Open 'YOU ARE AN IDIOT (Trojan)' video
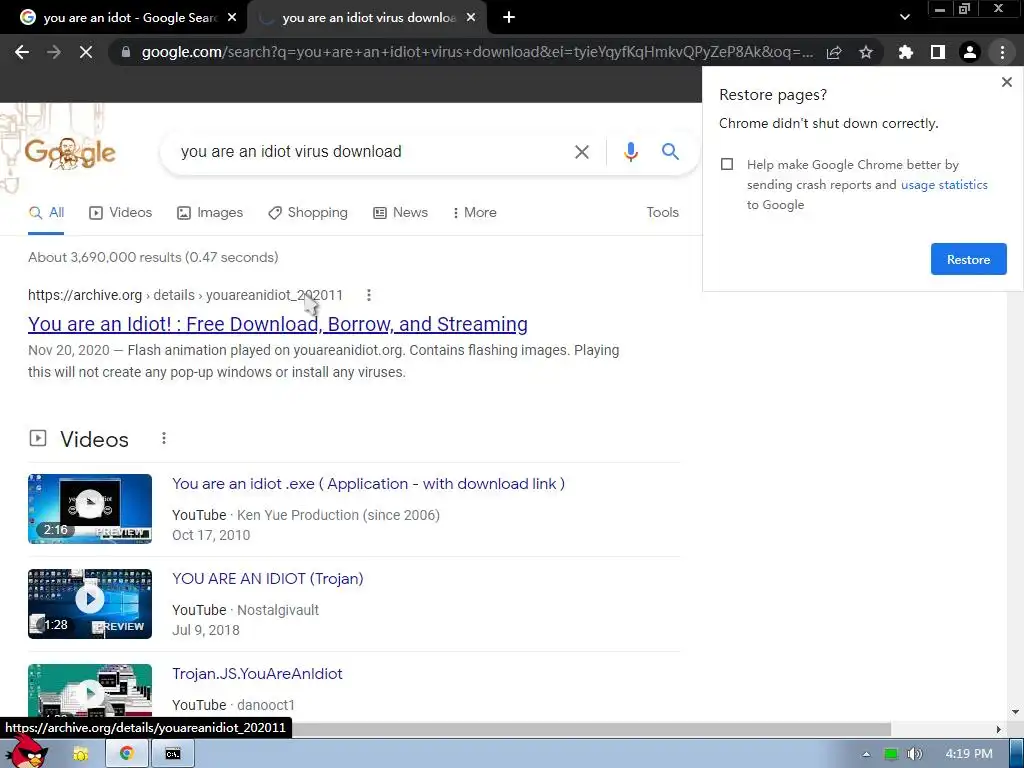 pos(268,579)
